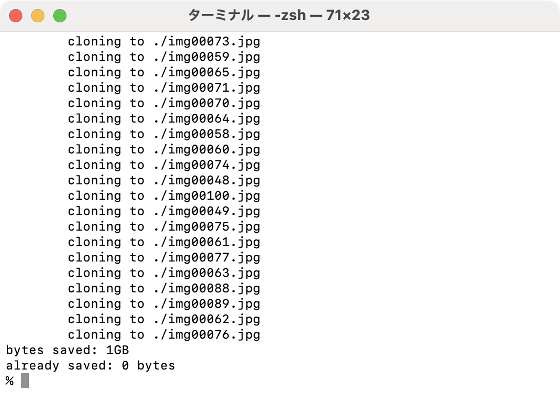This screenshot has width=560, height=394.
Task: Select the line with ./img00071.jpg
Action: click(164, 88)
